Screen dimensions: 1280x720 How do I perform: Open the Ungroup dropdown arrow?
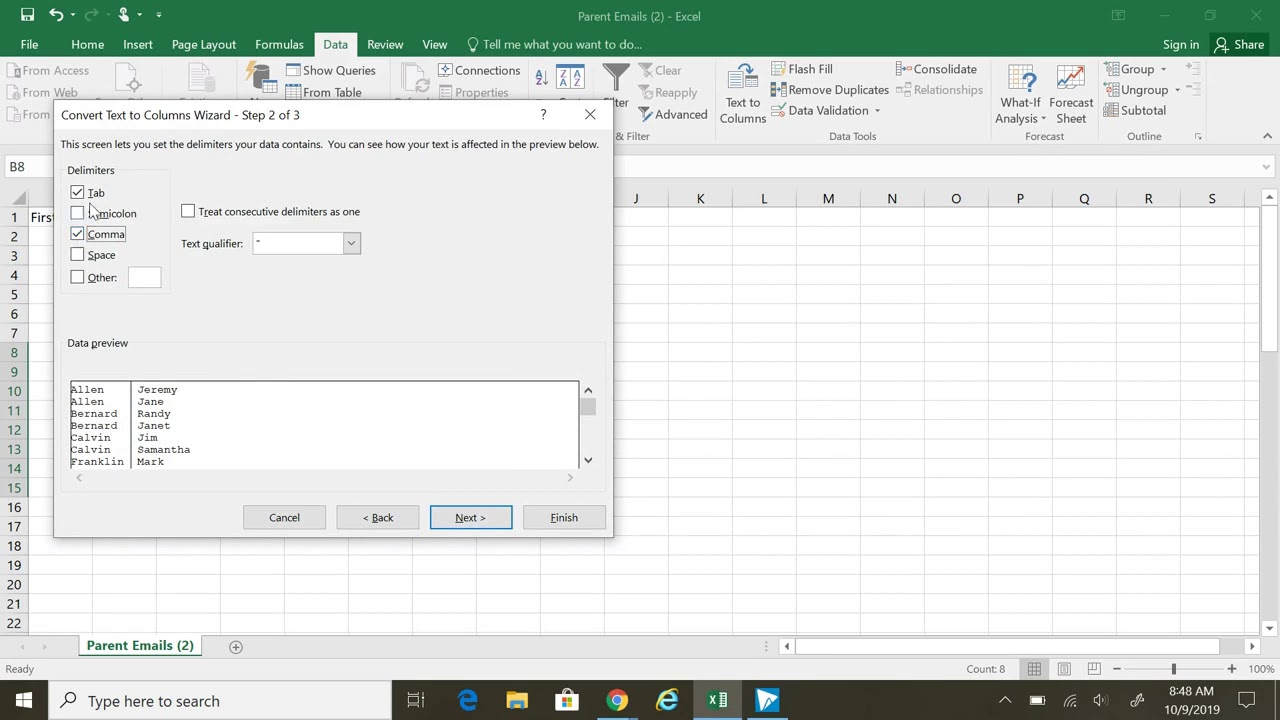pyautogui.click(x=1177, y=90)
